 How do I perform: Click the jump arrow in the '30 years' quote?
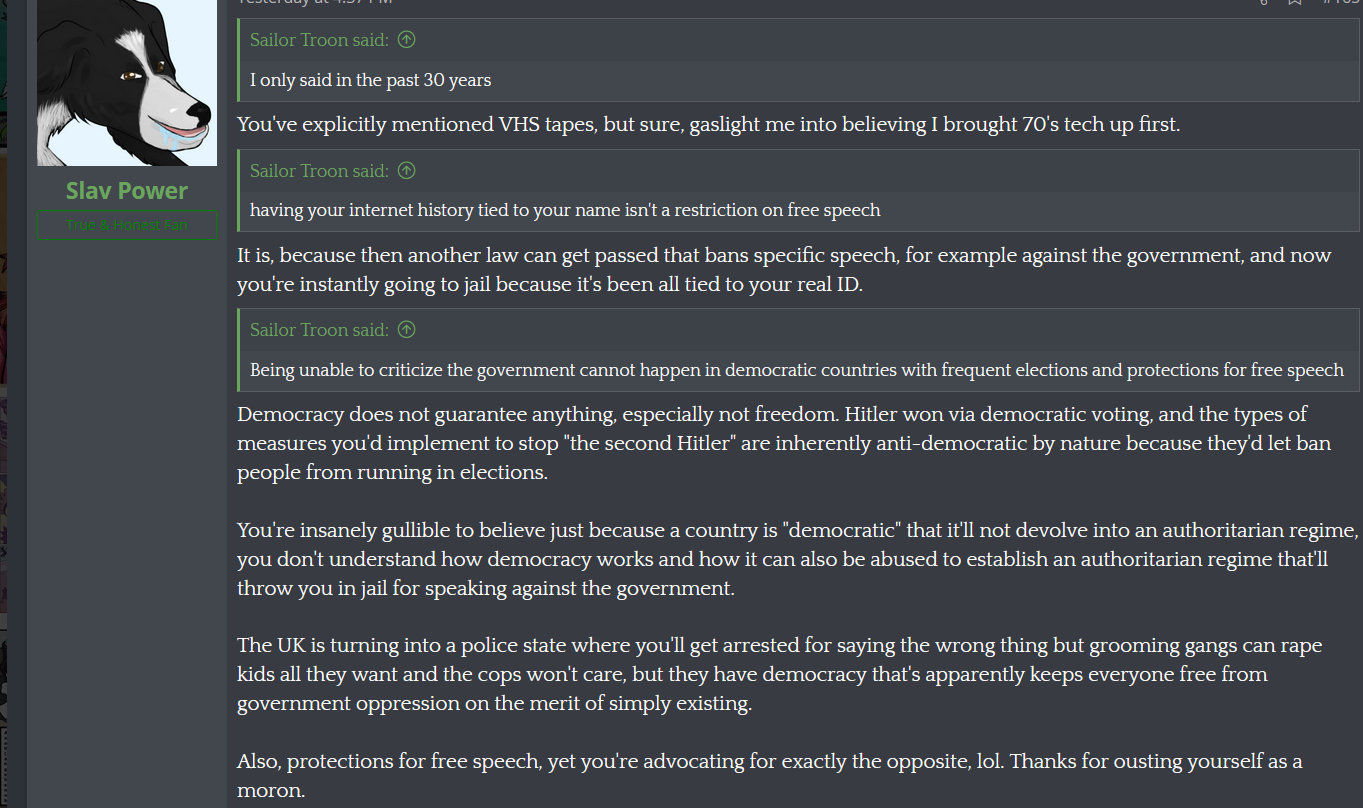406,40
